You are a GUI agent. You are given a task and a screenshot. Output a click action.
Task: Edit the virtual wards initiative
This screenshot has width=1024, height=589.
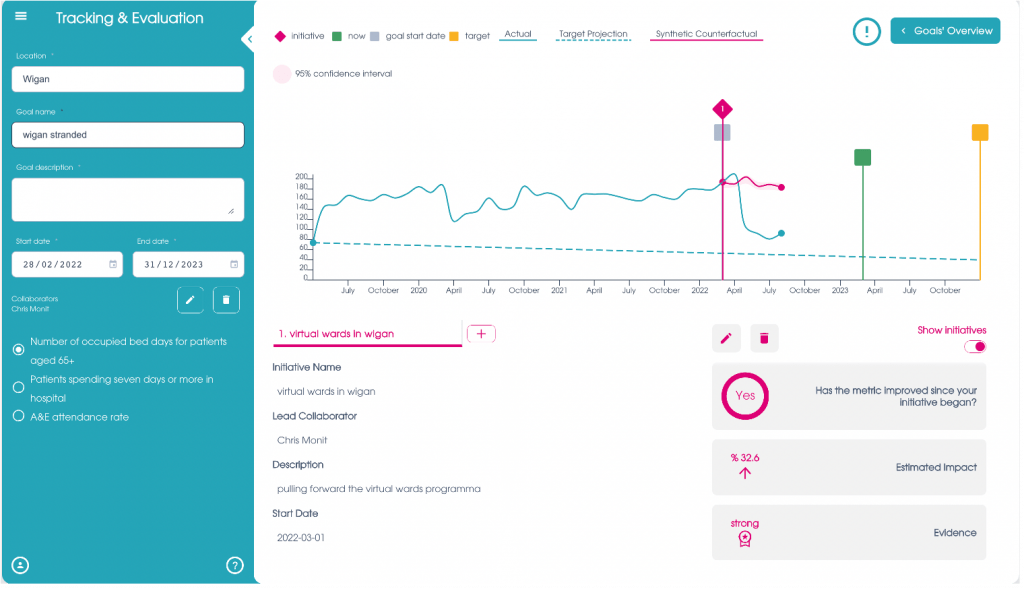[726, 338]
